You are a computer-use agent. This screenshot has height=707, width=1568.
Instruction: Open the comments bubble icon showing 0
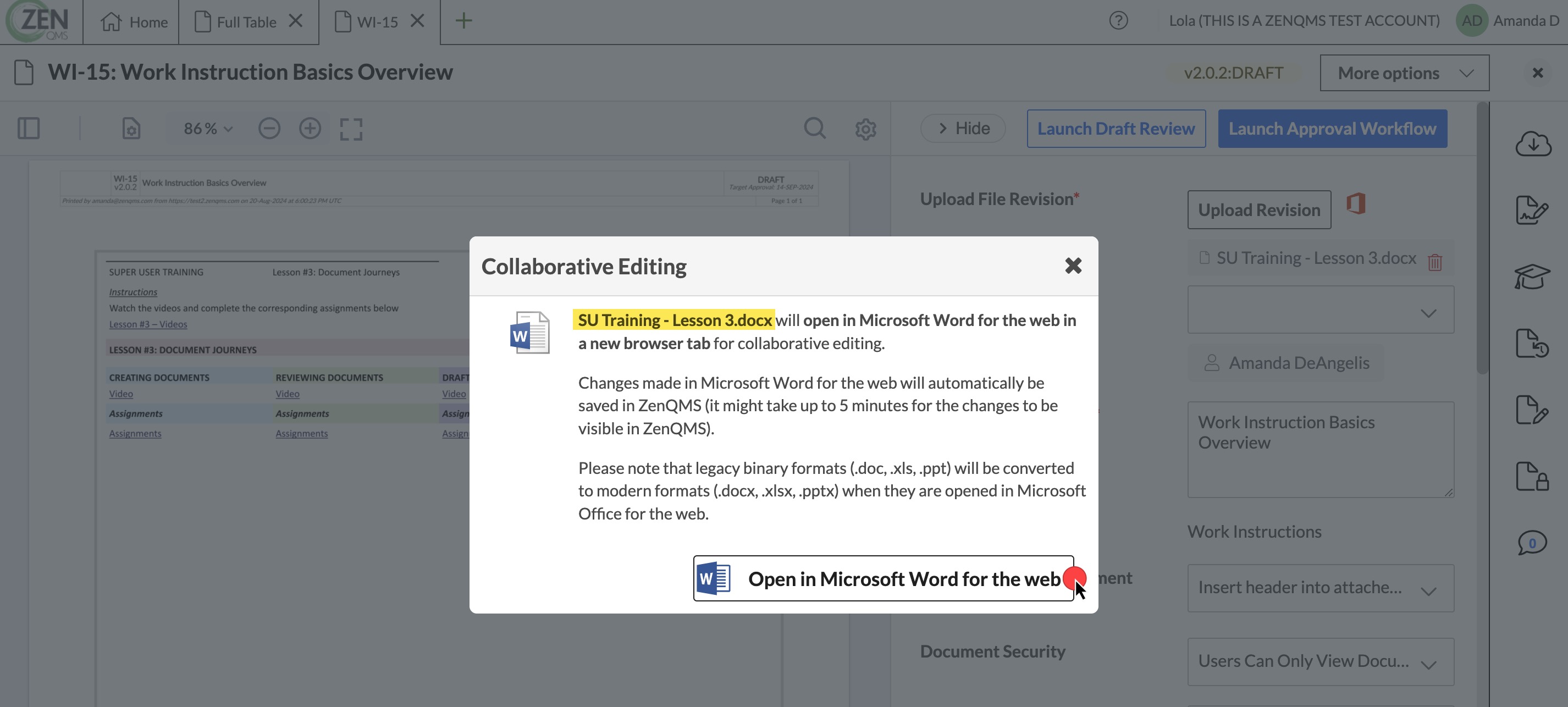[x=1532, y=543]
